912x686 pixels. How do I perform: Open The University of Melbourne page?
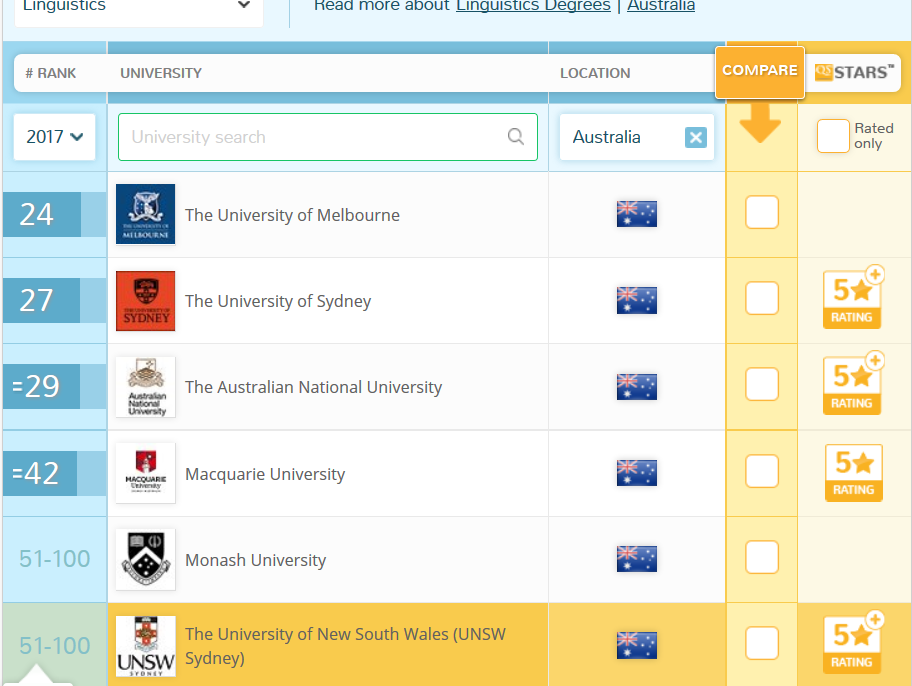[x=292, y=215]
